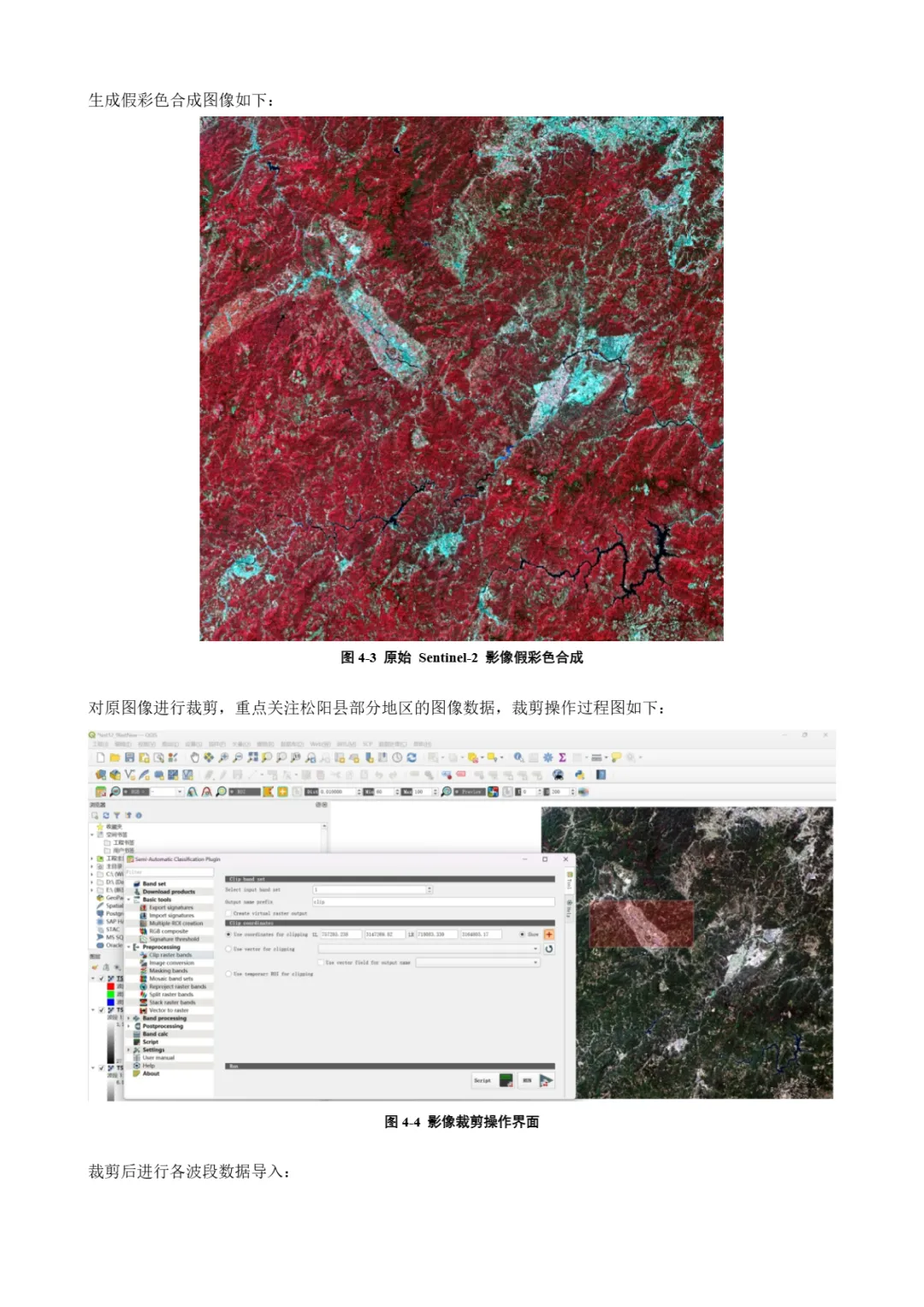The height and width of the screenshot is (1307, 924).
Task: Click the Python console icon
Action: (x=579, y=775)
